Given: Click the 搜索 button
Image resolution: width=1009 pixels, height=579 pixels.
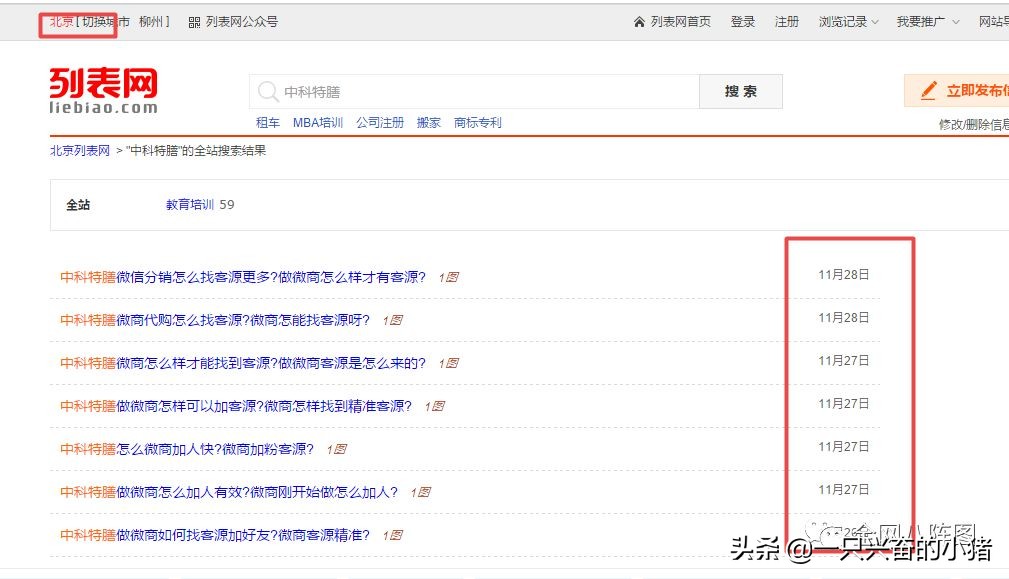Looking at the screenshot, I should pyautogui.click(x=741, y=91).
